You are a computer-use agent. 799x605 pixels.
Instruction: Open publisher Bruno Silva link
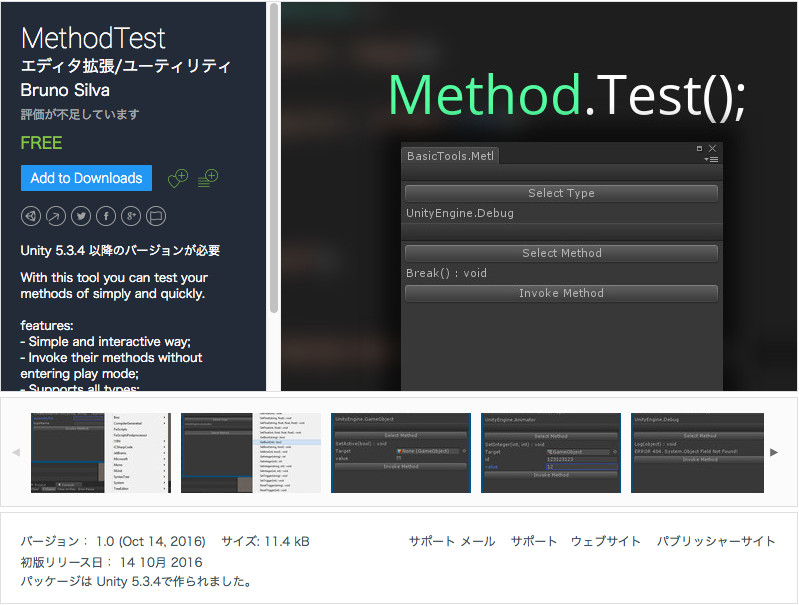(x=65, y=90)
